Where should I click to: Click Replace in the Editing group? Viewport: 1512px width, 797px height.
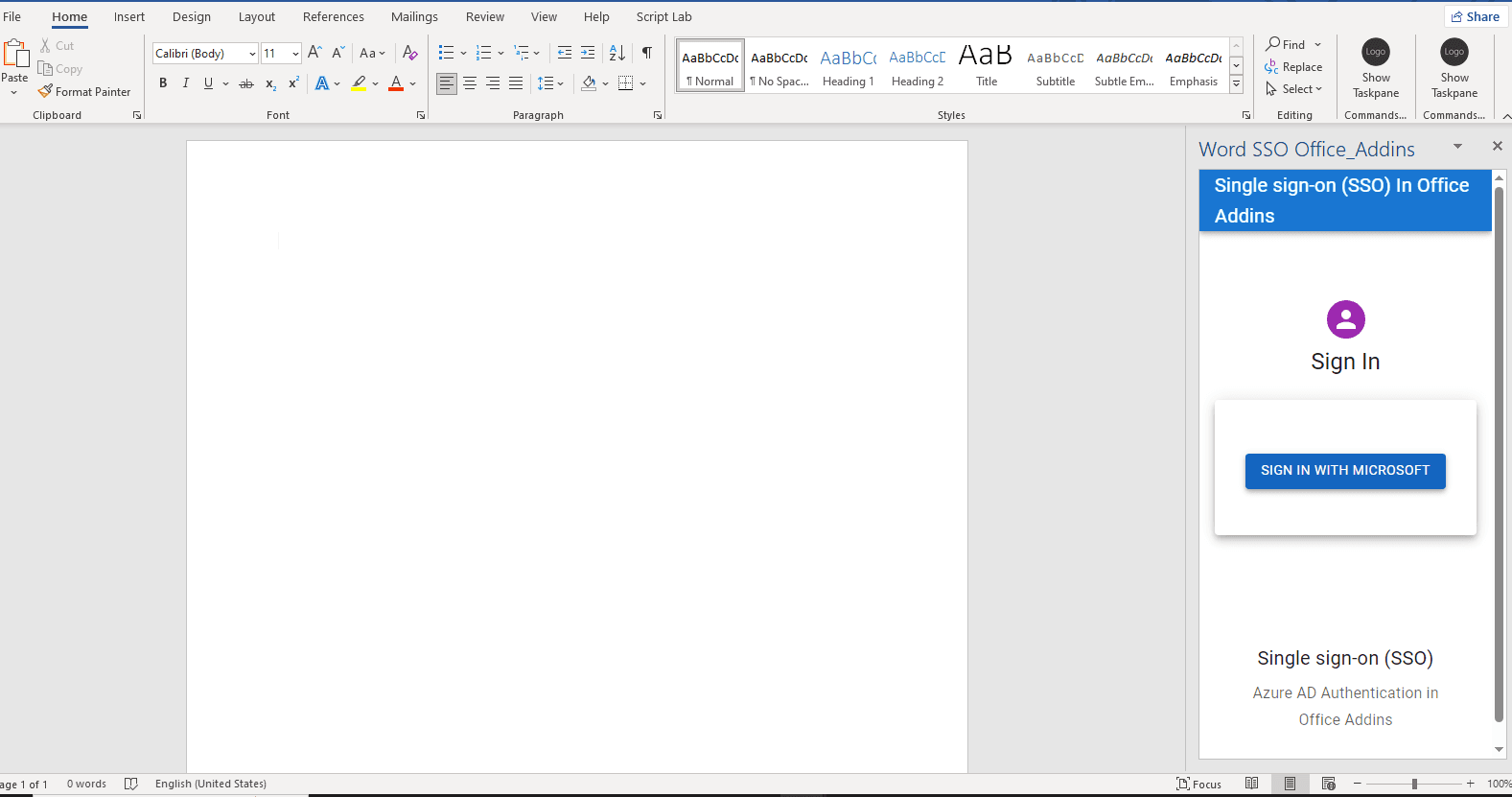(1293, 67)
